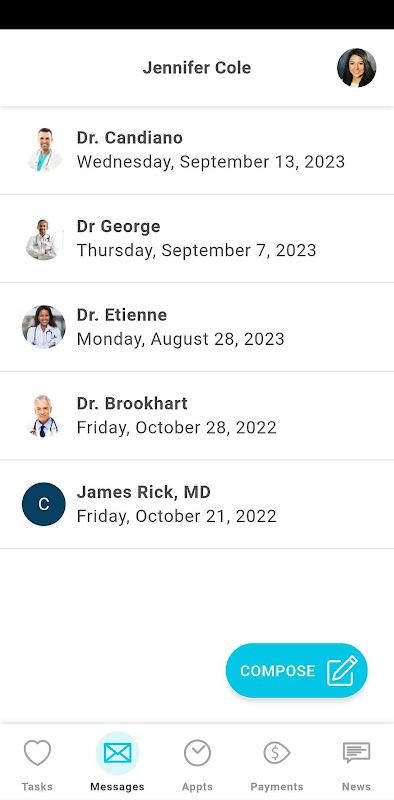The image size is (394, 800).
Task: Tap Dr George's avatar photo
Action: tap(44, 239)
